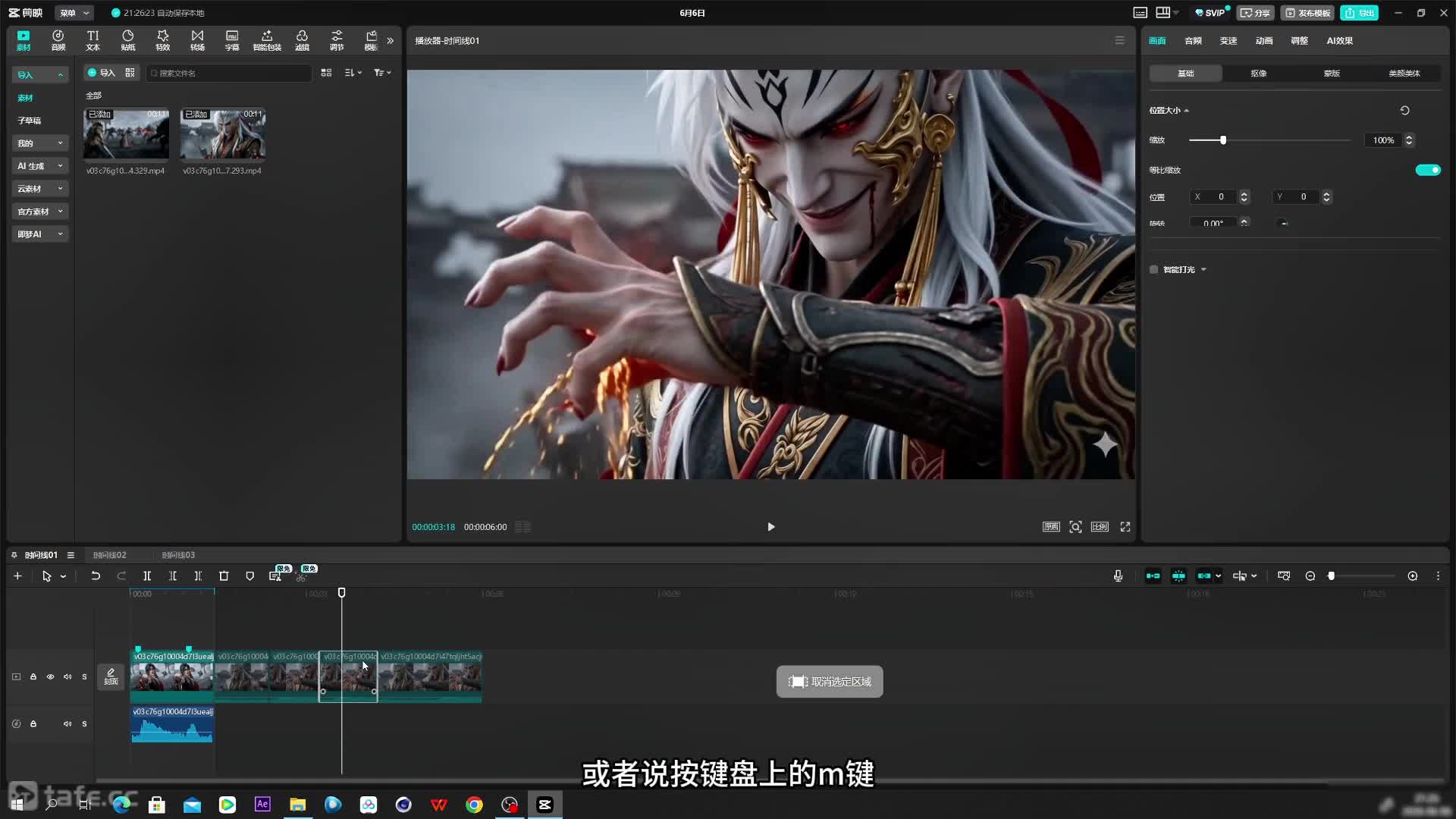The height and width of the screenshot is (819, 1456).
Task: Expand the 云素材 sidebar section
Action: (x=40, y=188)
